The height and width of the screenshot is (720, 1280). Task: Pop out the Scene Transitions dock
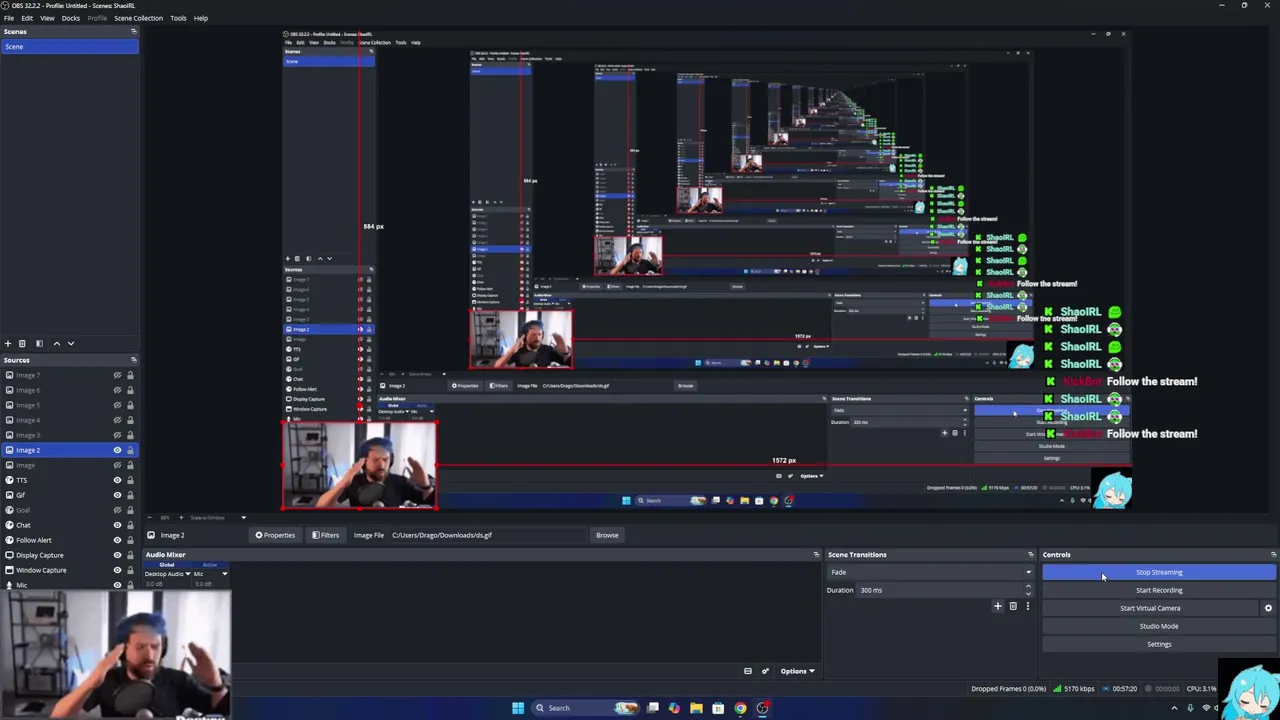pyautogui.click(x=1030, y=554)
